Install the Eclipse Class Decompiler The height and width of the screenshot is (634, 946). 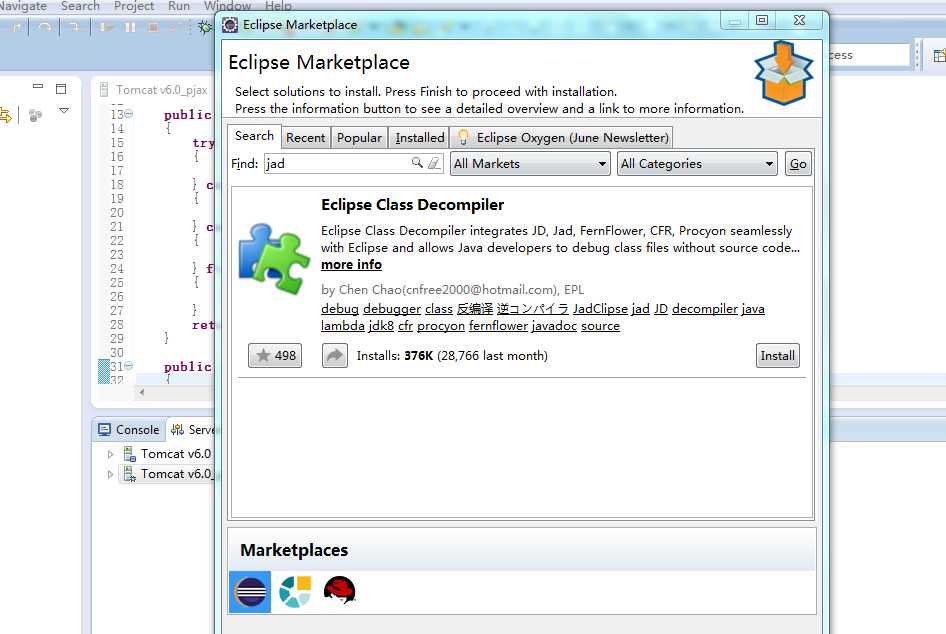click(x=778, y=355)
